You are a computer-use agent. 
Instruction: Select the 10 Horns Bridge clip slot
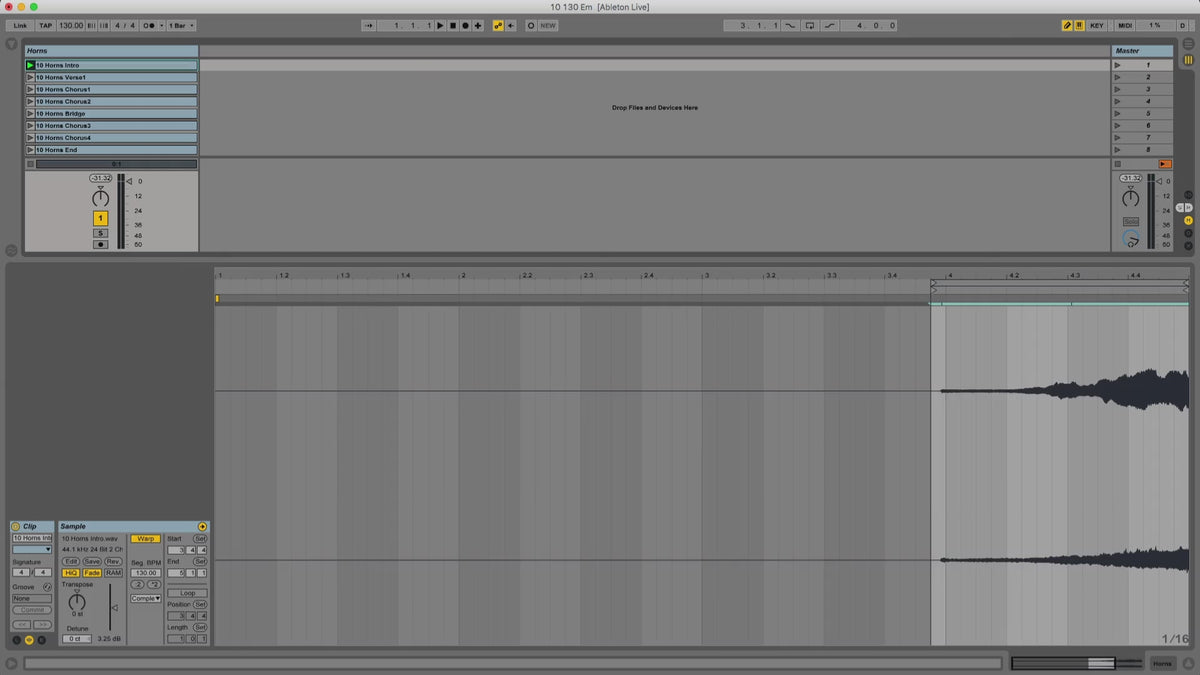pyautogui.click(x=115, y=114)
